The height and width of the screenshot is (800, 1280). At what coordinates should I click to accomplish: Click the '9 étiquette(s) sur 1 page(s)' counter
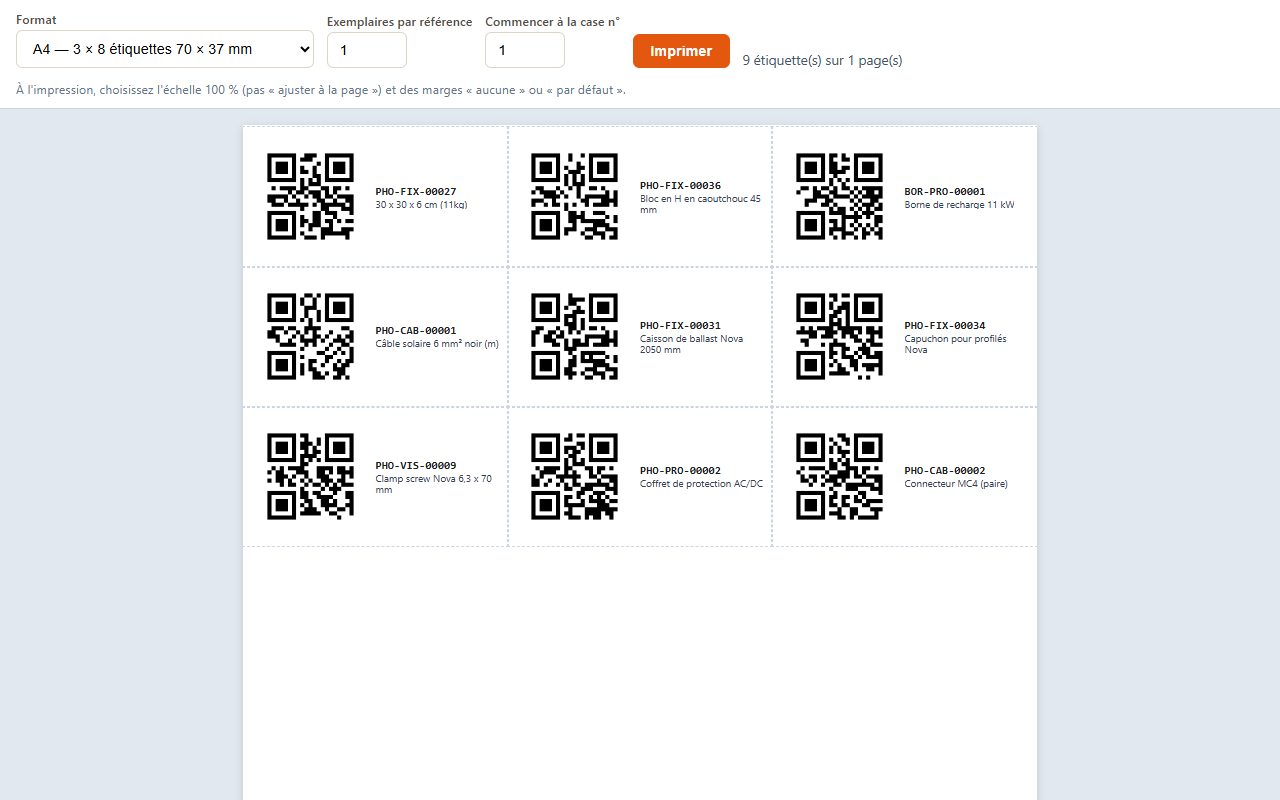[823, 60]
